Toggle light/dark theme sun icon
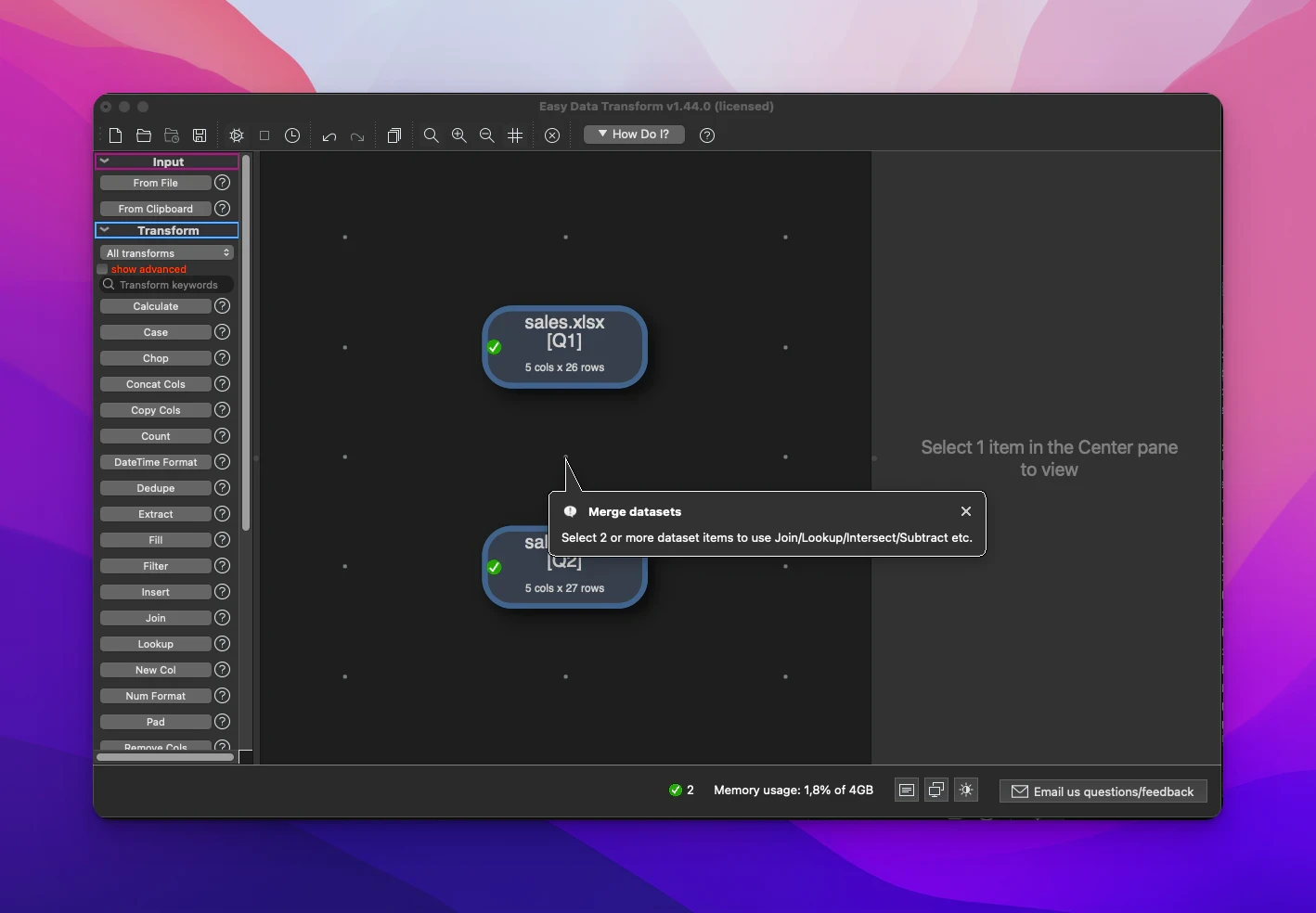Screen dimensions: 1316x913 (966, 790)
